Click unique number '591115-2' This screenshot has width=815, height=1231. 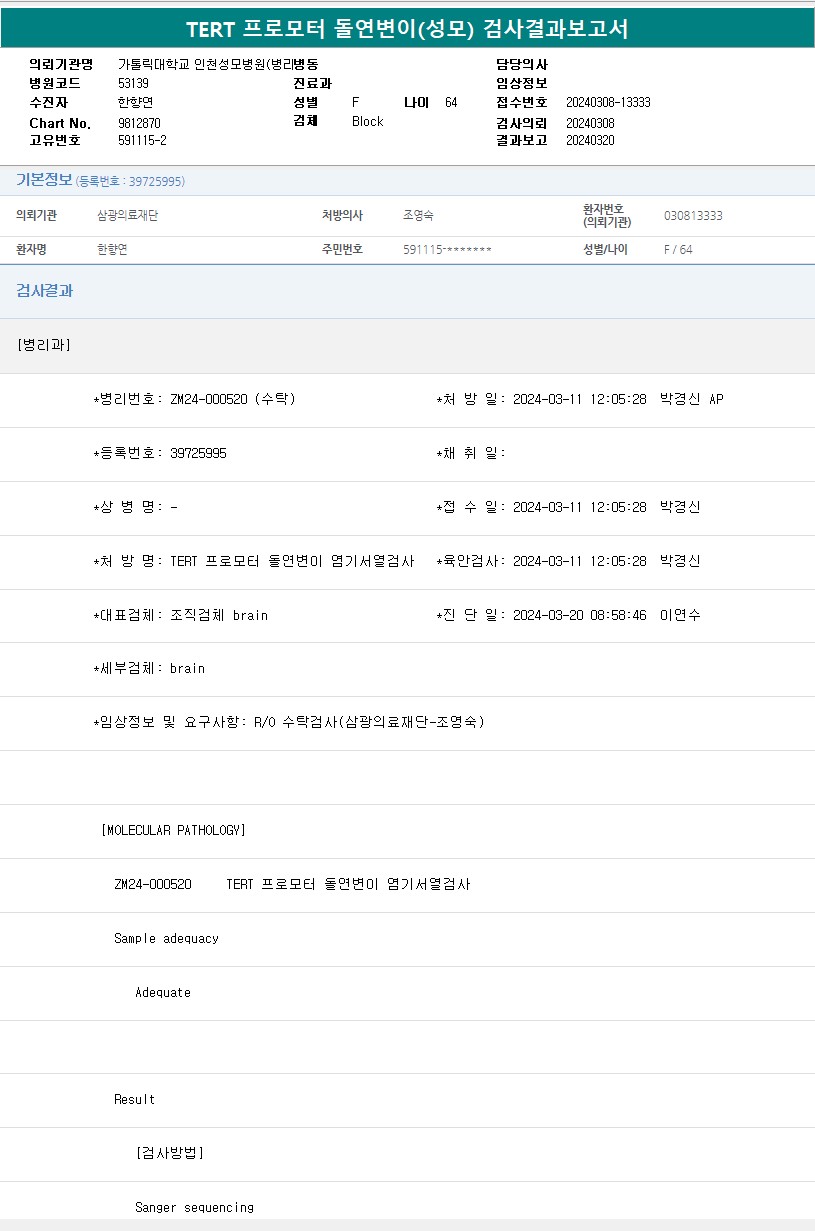142,140
